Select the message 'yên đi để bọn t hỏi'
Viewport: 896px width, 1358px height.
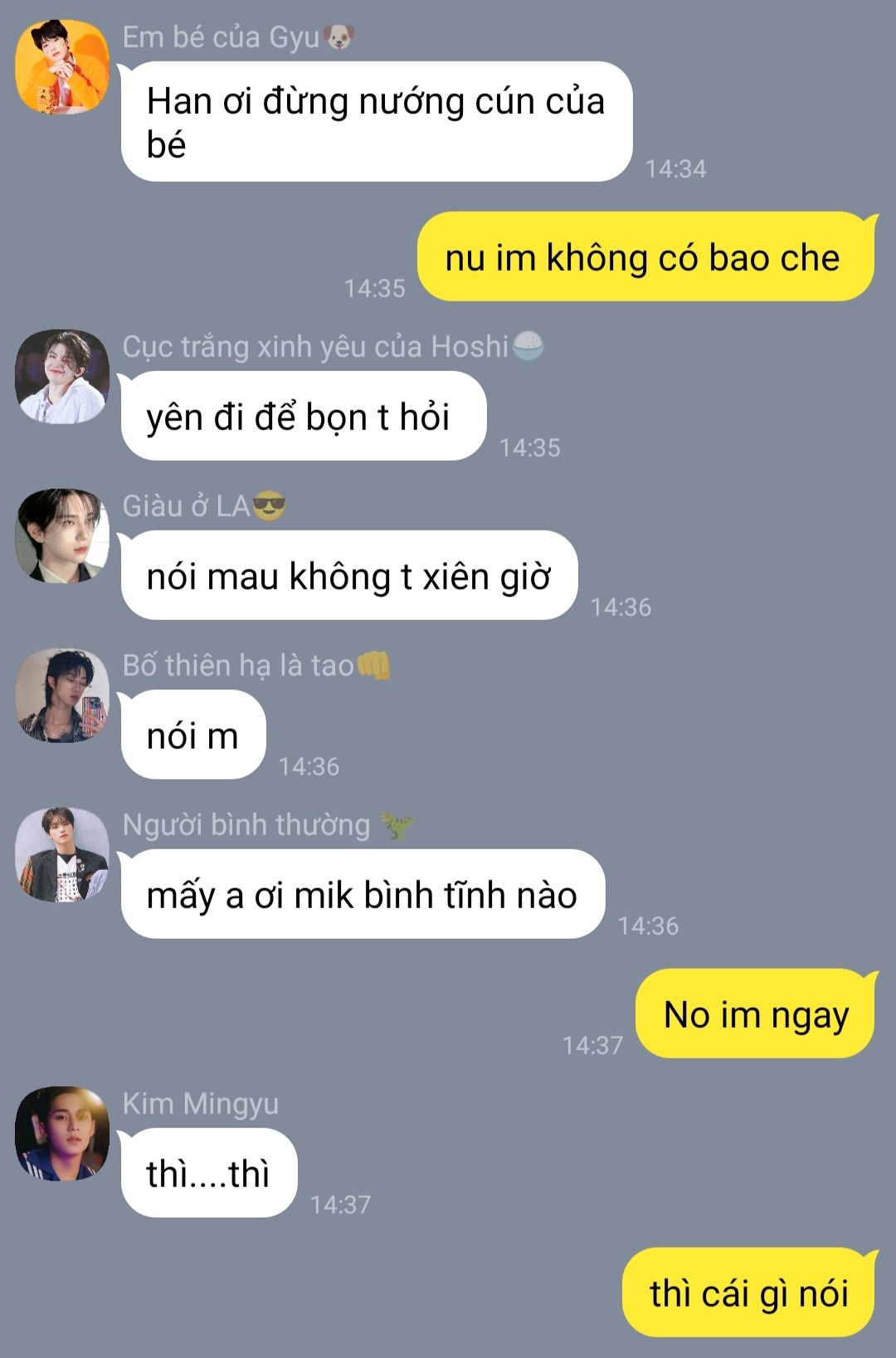[304, 416]
